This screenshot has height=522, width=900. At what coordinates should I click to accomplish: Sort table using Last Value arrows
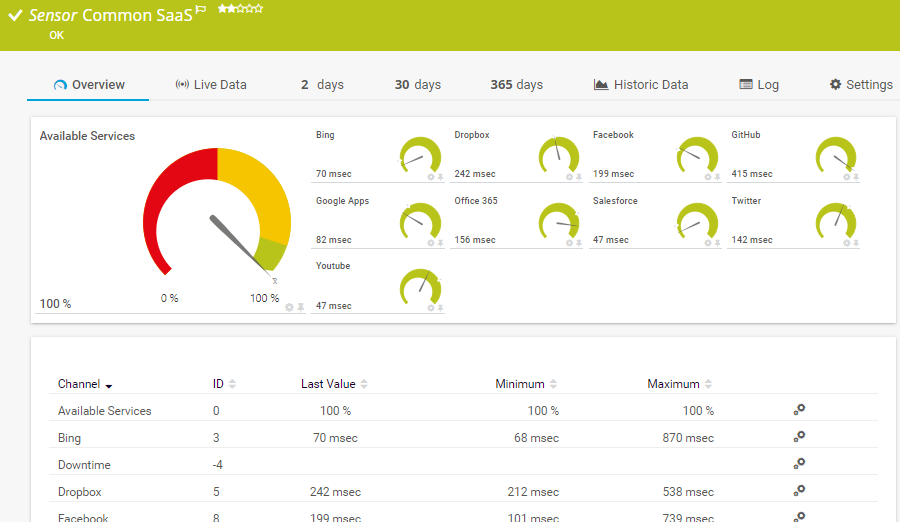click(364, 384)
